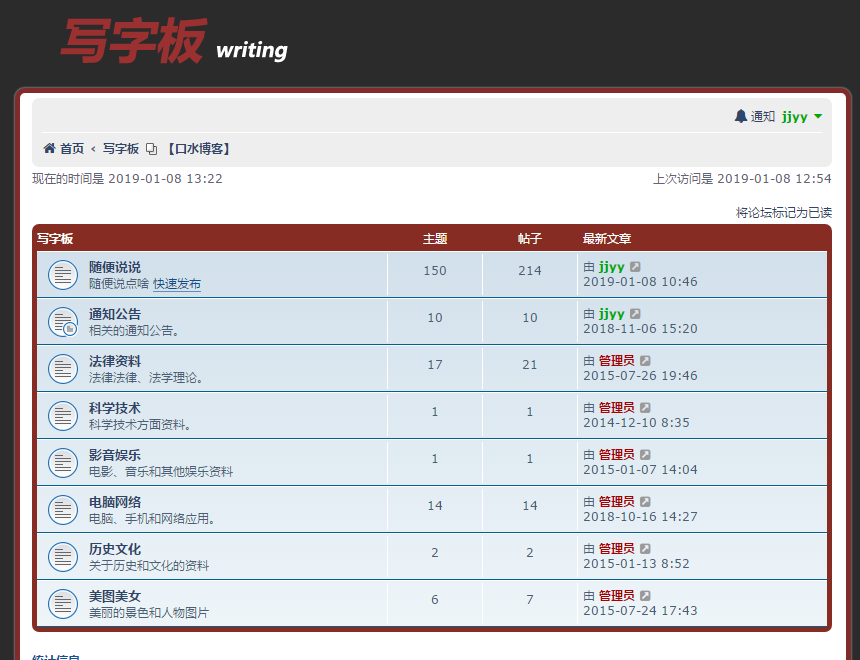Mark forums read via 将论坛标记为已读
The image size is (860, 660).
tap(783, 212)
